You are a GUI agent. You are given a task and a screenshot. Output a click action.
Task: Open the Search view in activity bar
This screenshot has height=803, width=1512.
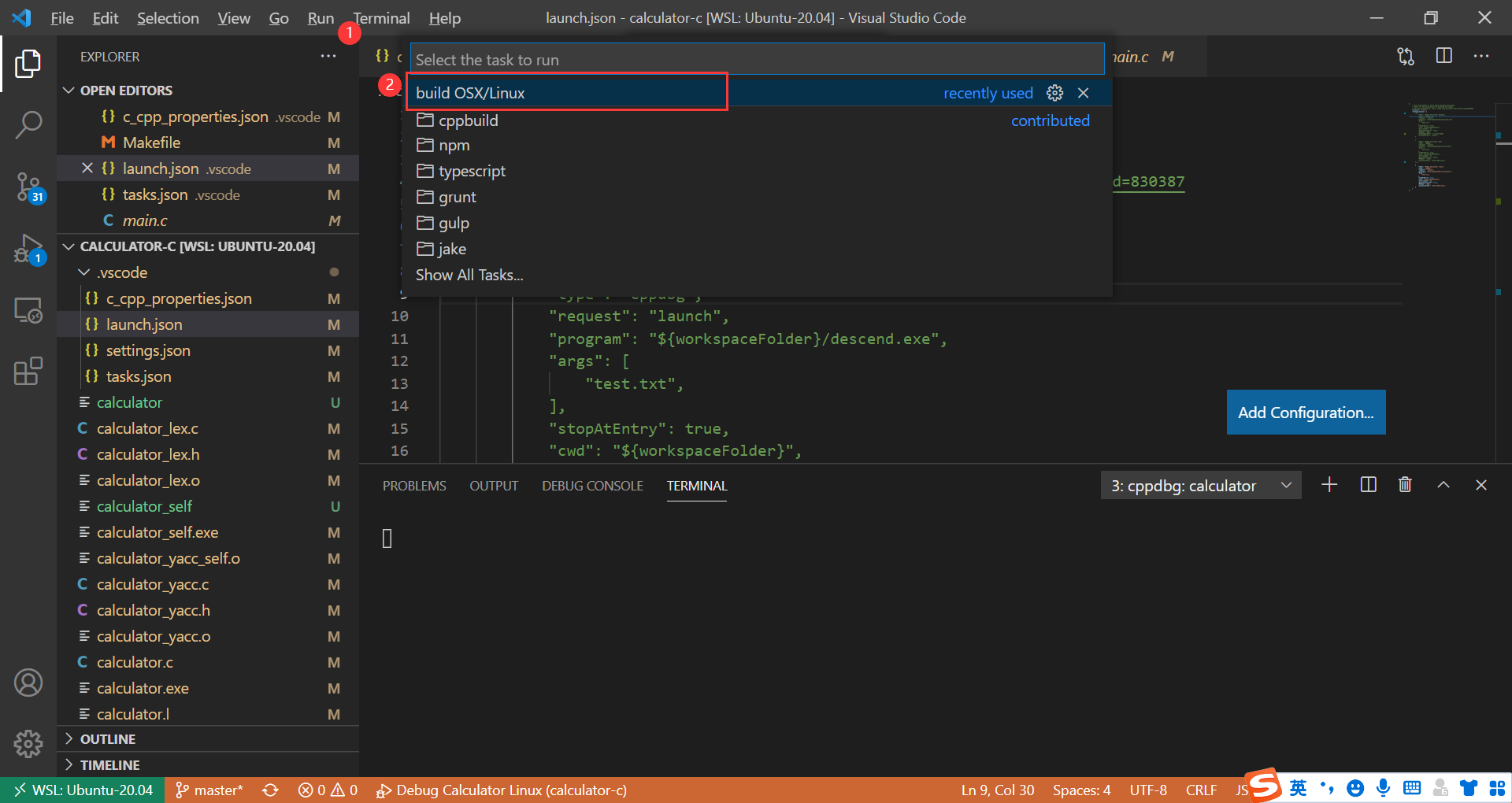coord(29,124)
